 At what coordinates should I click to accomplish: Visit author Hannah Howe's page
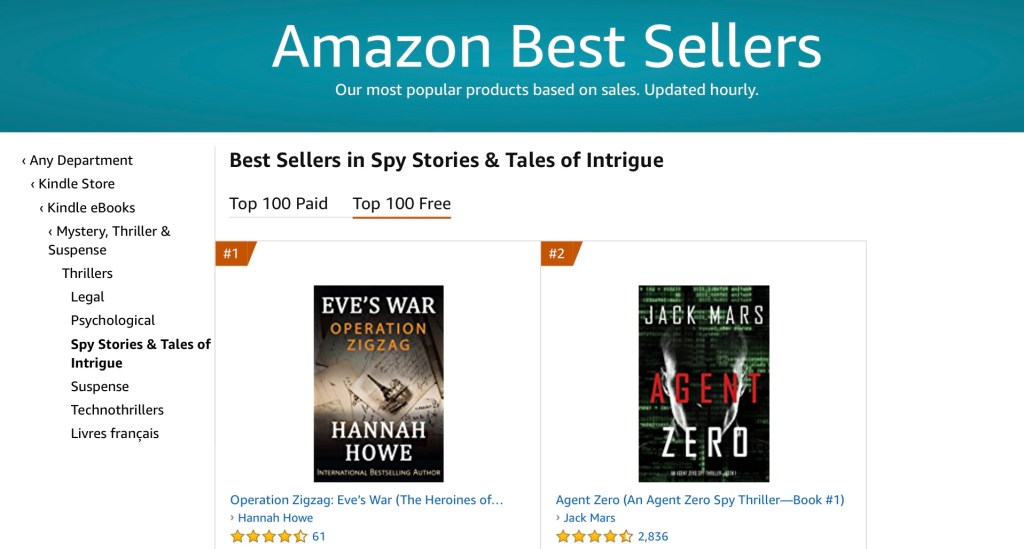coord(275,518)
